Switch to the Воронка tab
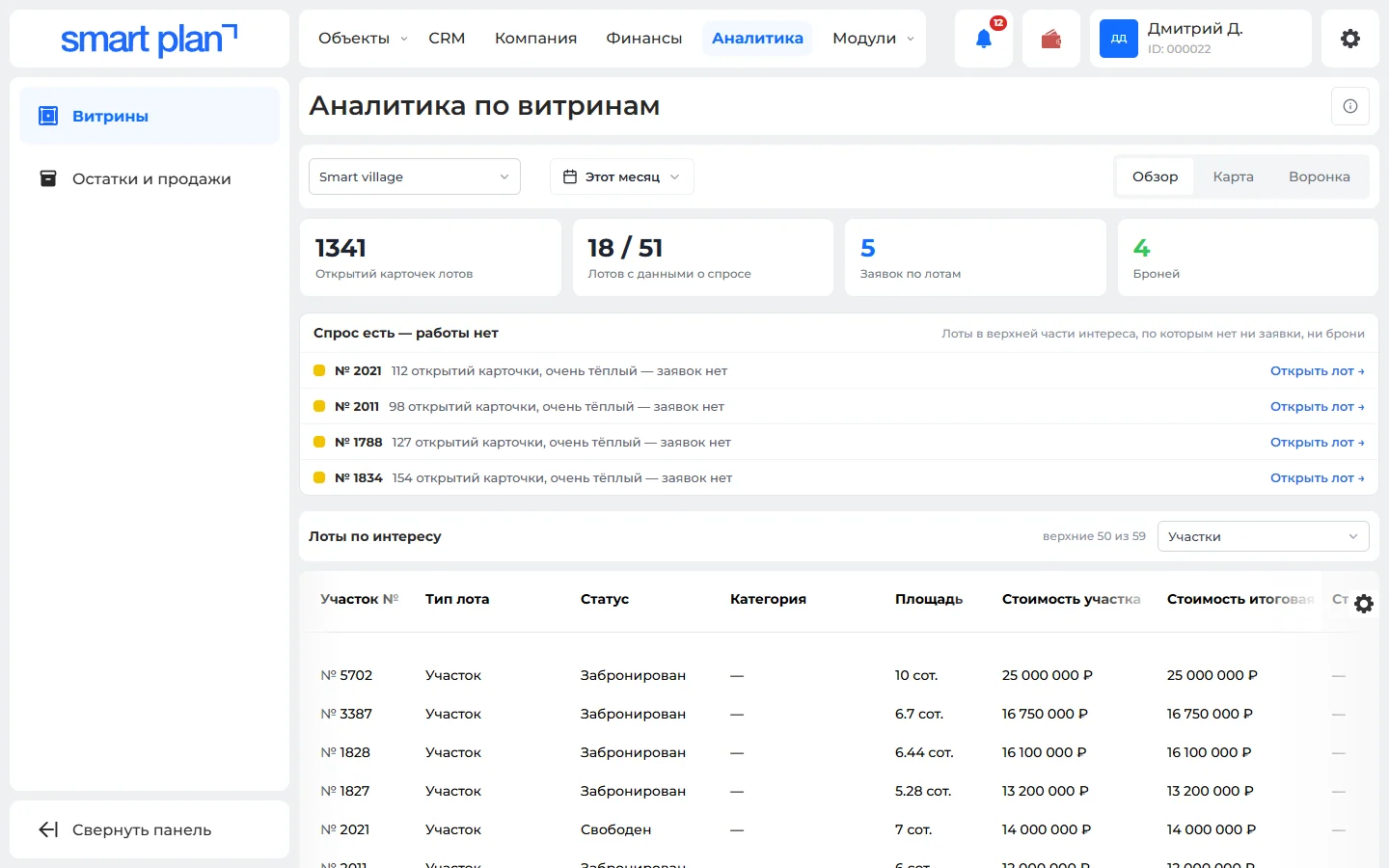This screenshot has height=868, width=1389. 1319,176
